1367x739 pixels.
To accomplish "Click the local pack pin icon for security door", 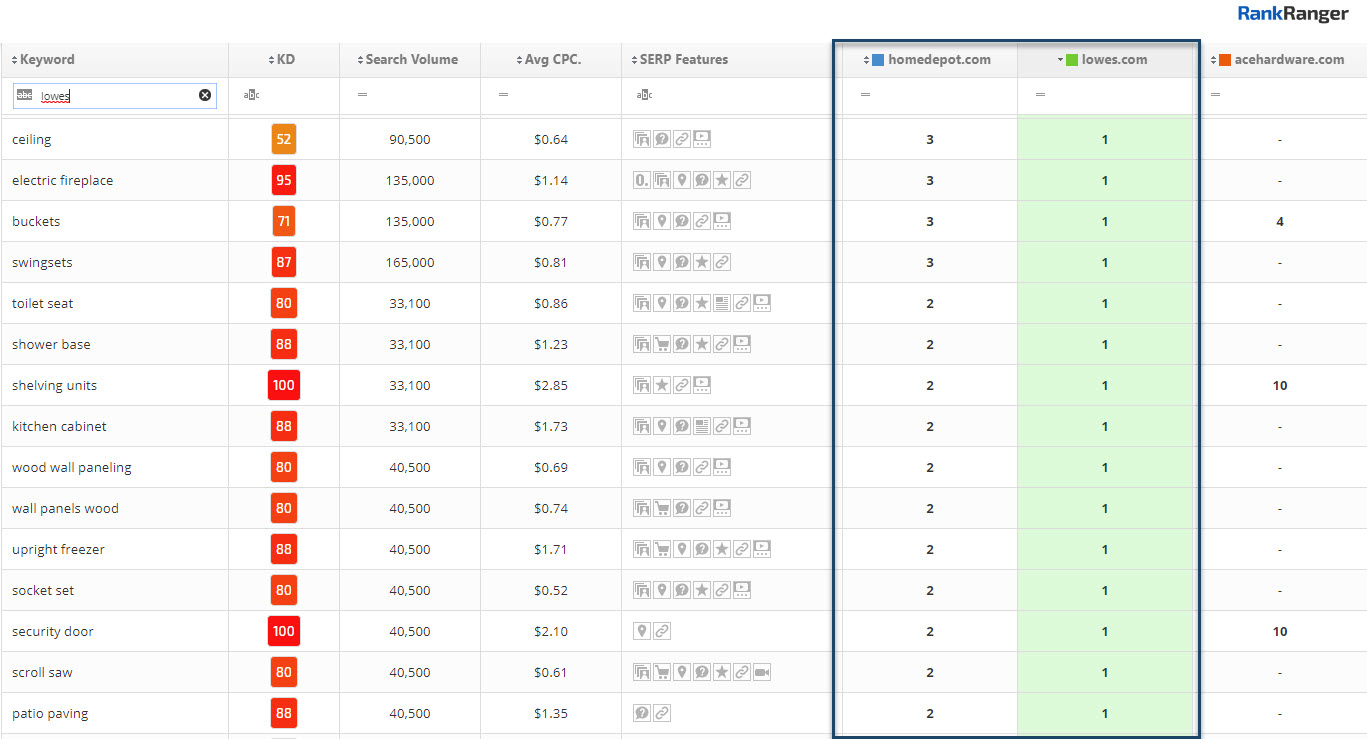I will 642,631.
